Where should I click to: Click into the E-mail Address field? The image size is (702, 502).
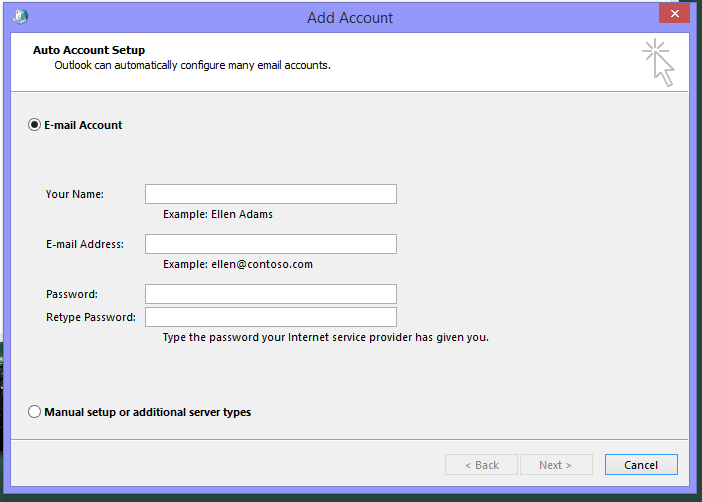tap(270, 244)
